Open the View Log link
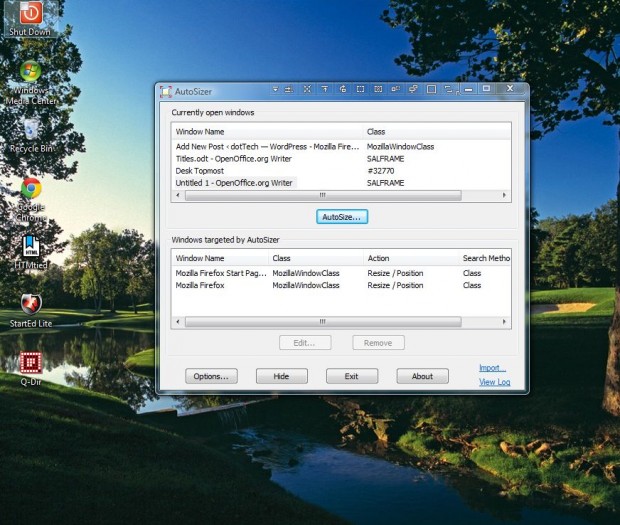 point(494,382)
